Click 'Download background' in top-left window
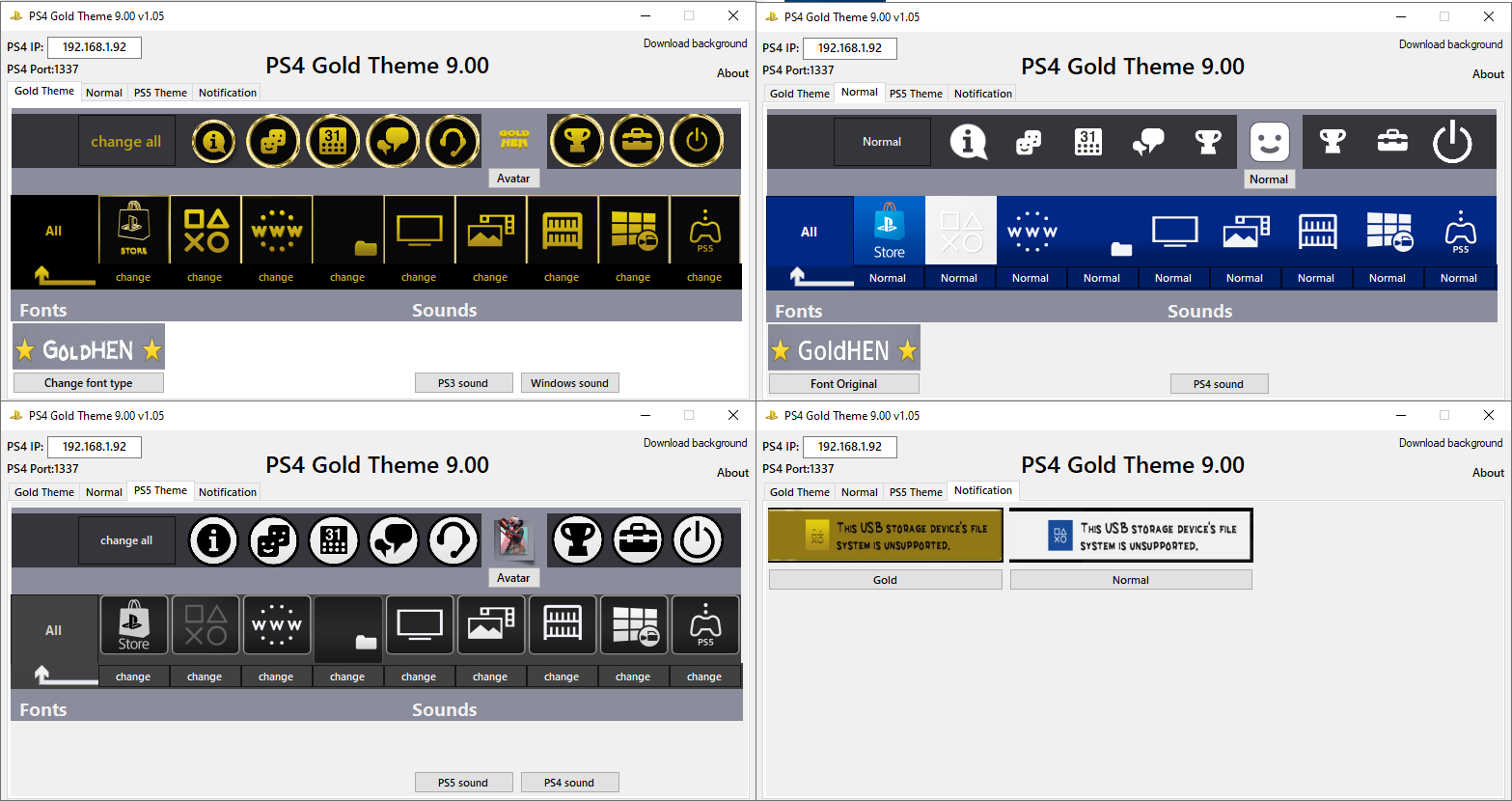Screen dimensions: 1512x801 click(x=696, y=43)
